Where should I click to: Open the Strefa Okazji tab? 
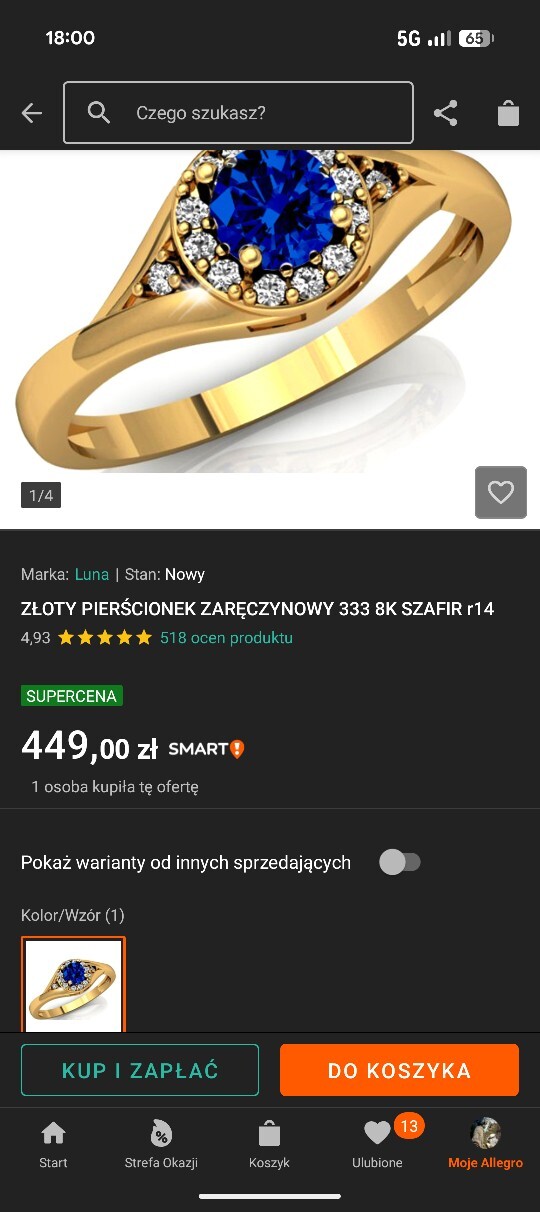[x=161, y=1145]
